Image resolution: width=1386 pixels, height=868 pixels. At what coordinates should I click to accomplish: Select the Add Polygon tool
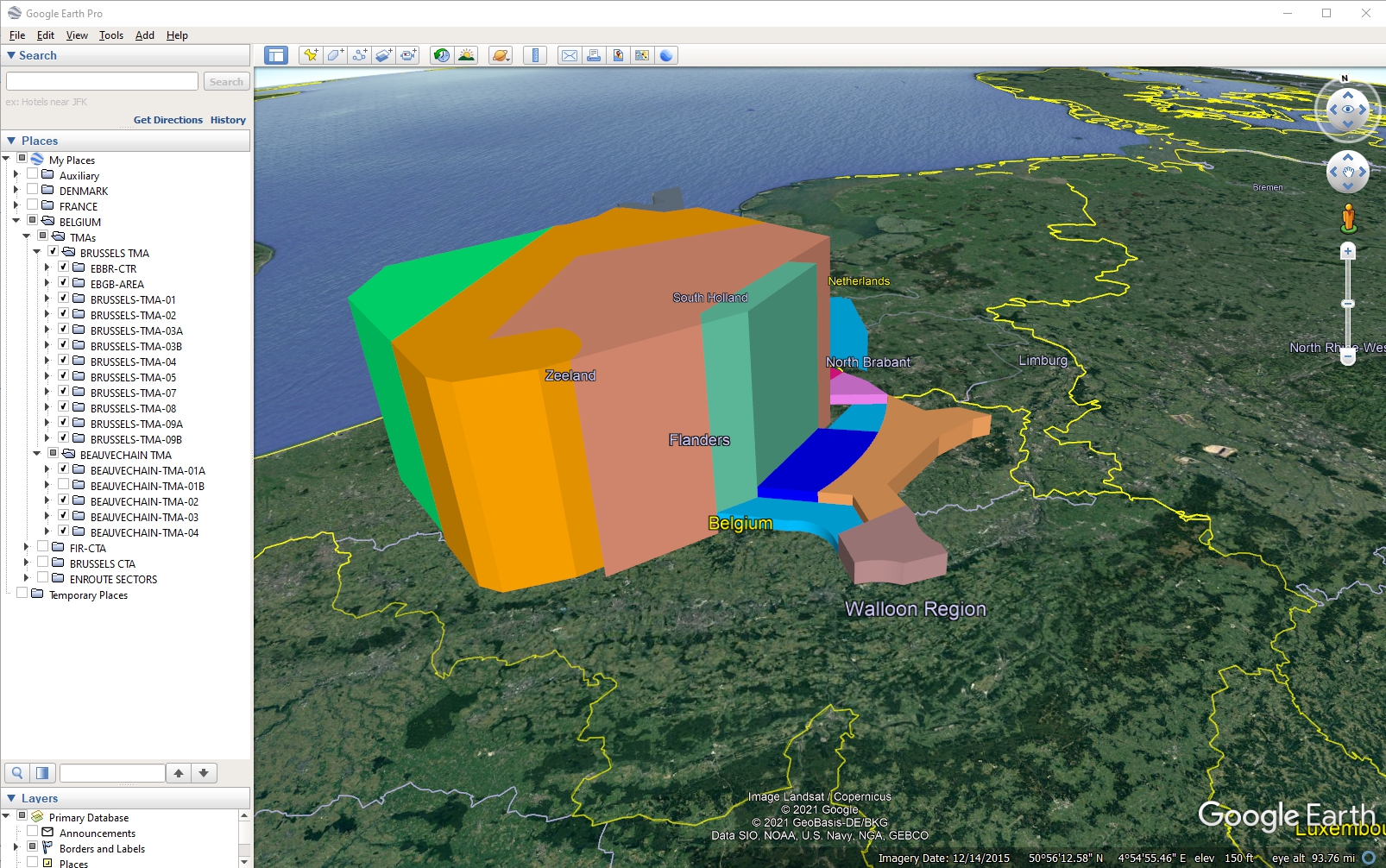tap(335, 55)
